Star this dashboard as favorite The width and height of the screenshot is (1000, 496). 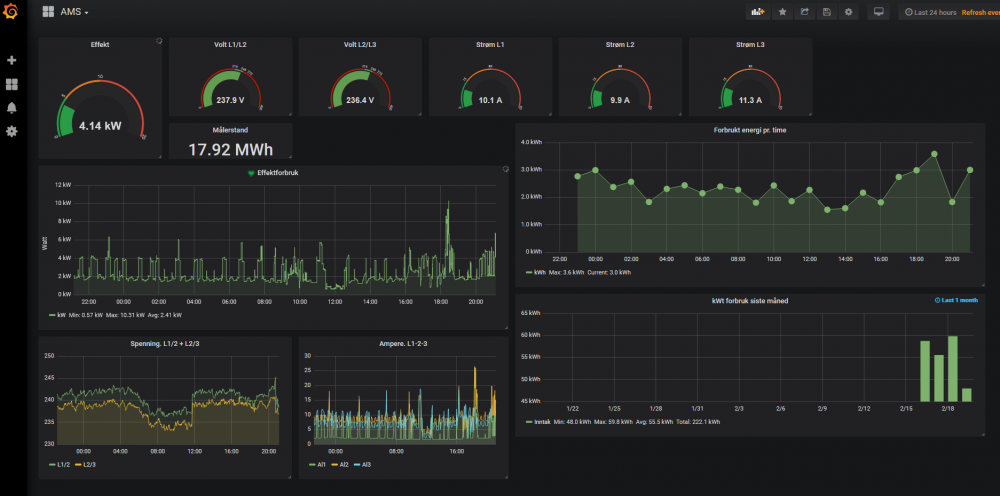[x=782, y=12]
